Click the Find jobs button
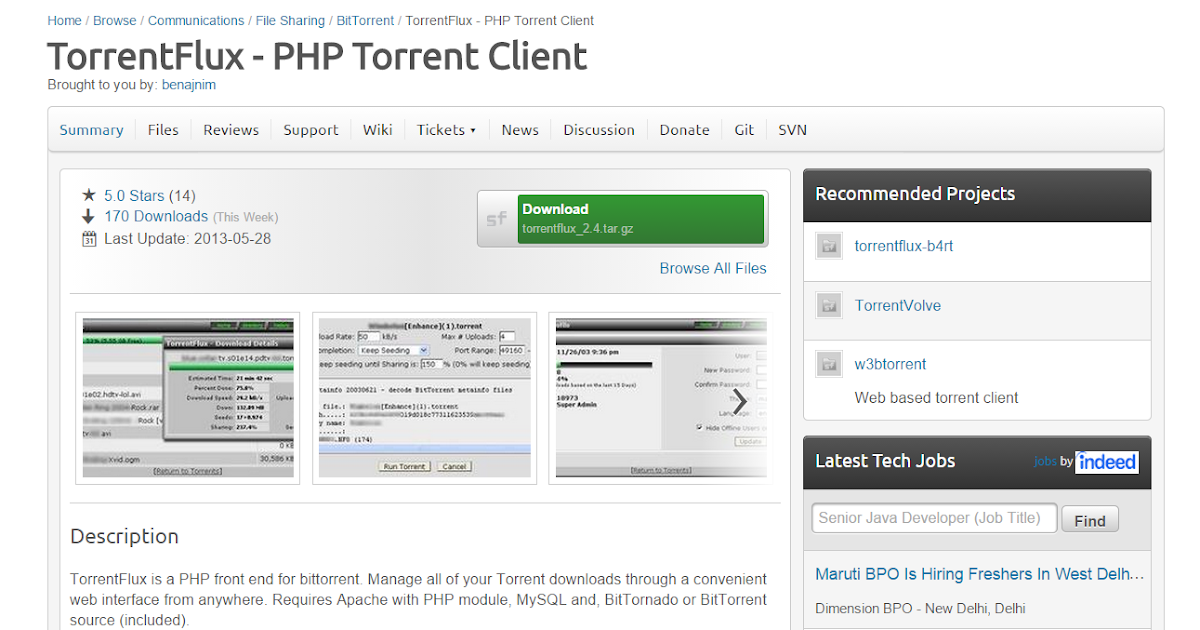Viewport: 1200px width, 630px height. [1090, 520]
